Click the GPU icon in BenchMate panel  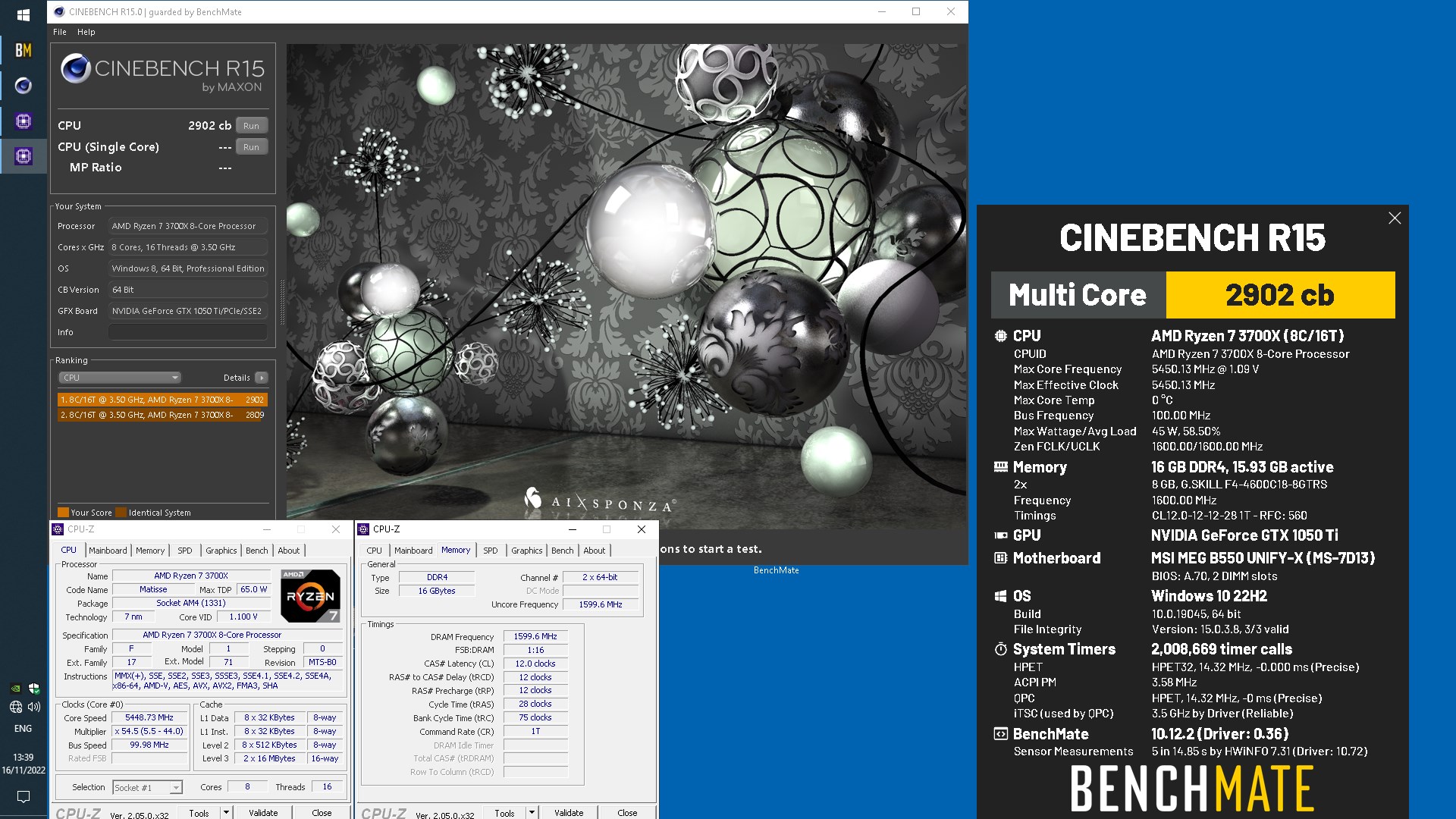point(1000,535)
